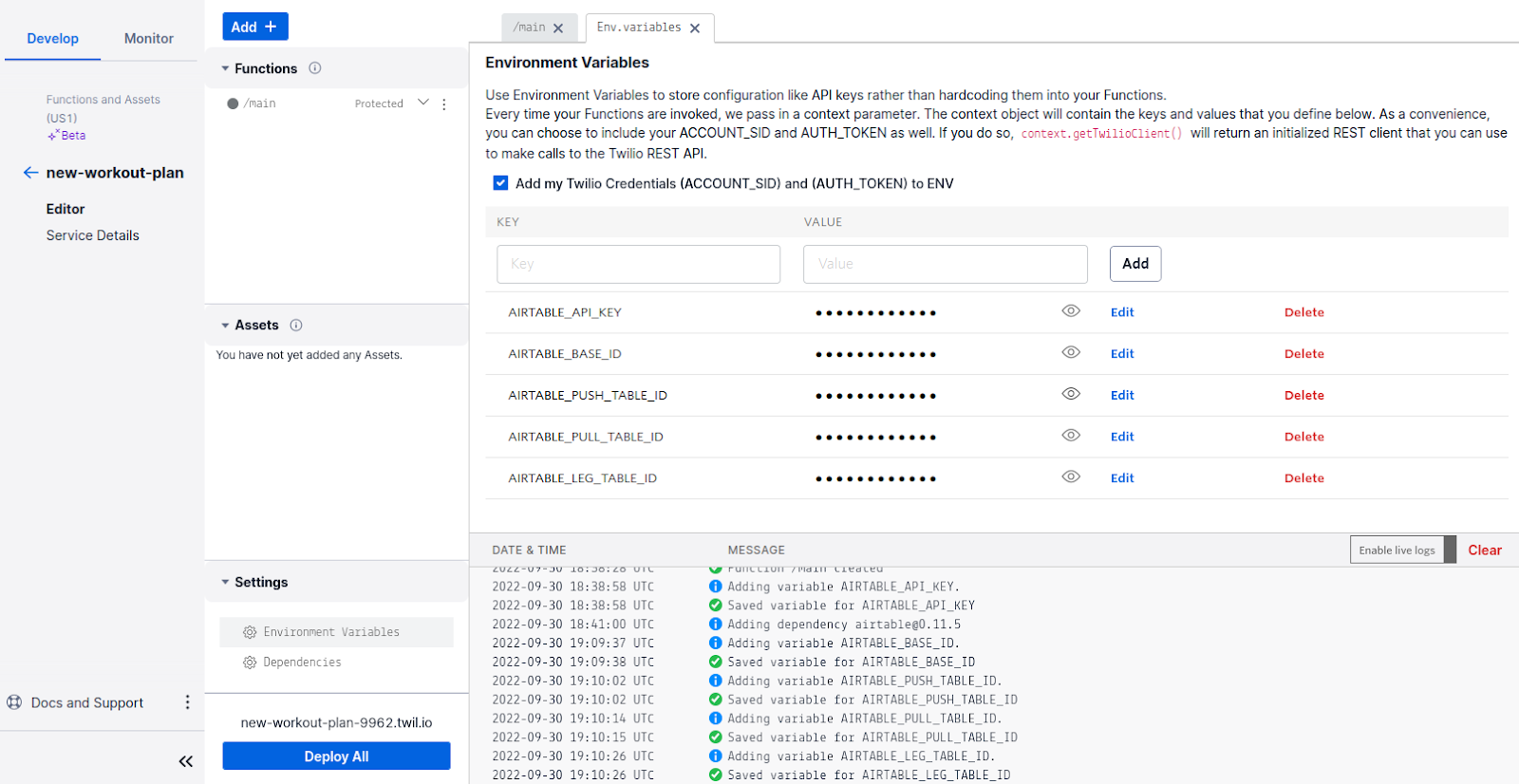
Task: Open the Develop tab
Action: point(53,39)
